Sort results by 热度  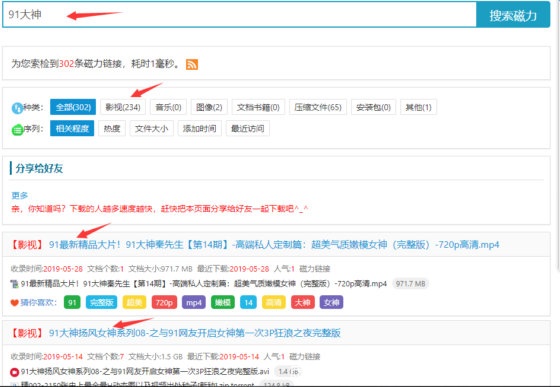click(112, 129)
